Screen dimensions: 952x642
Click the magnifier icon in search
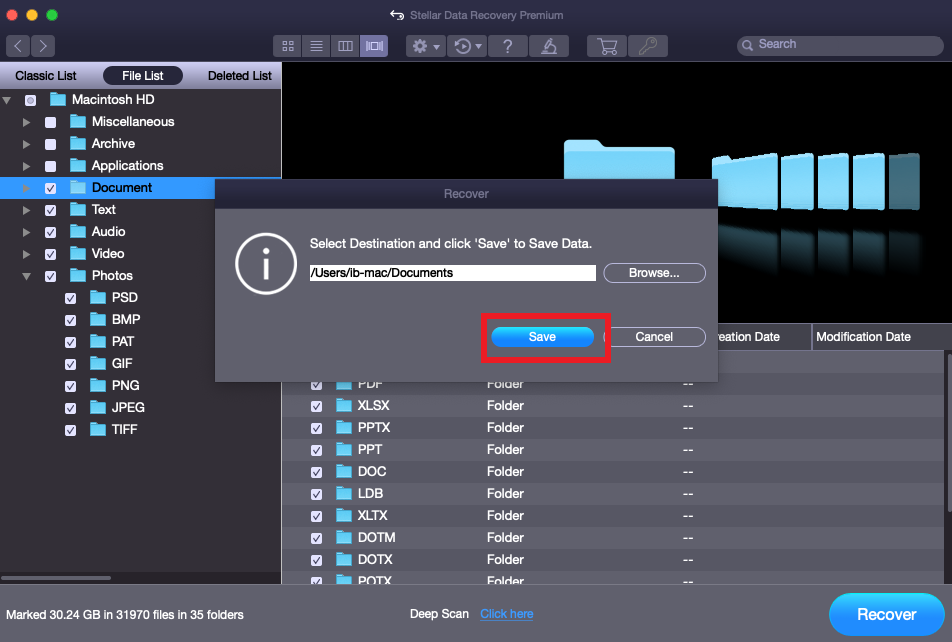(x=747, y=45)
